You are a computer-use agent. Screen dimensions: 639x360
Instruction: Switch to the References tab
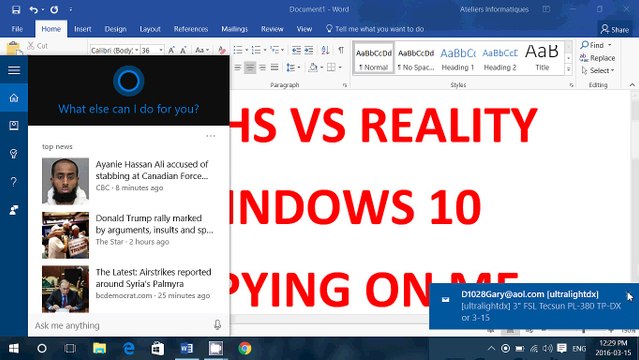coord(191,29)
